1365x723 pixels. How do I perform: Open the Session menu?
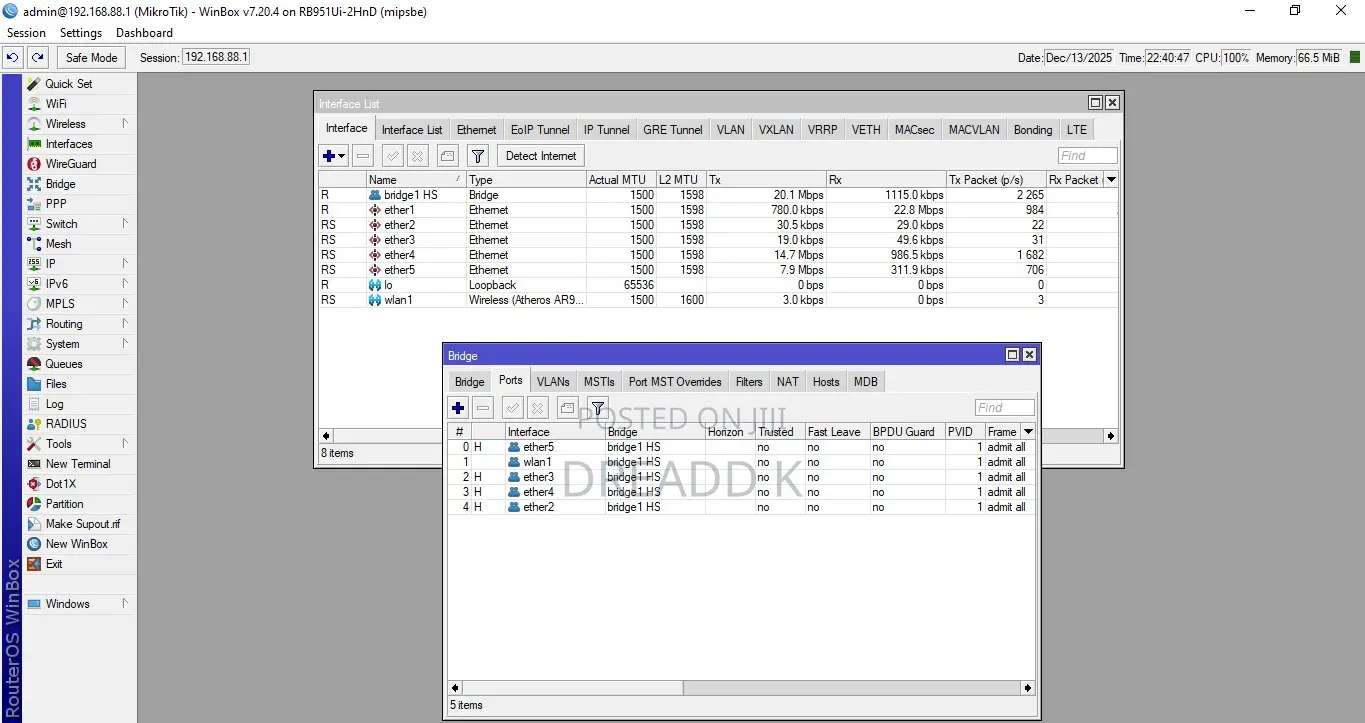pos(26,33)
